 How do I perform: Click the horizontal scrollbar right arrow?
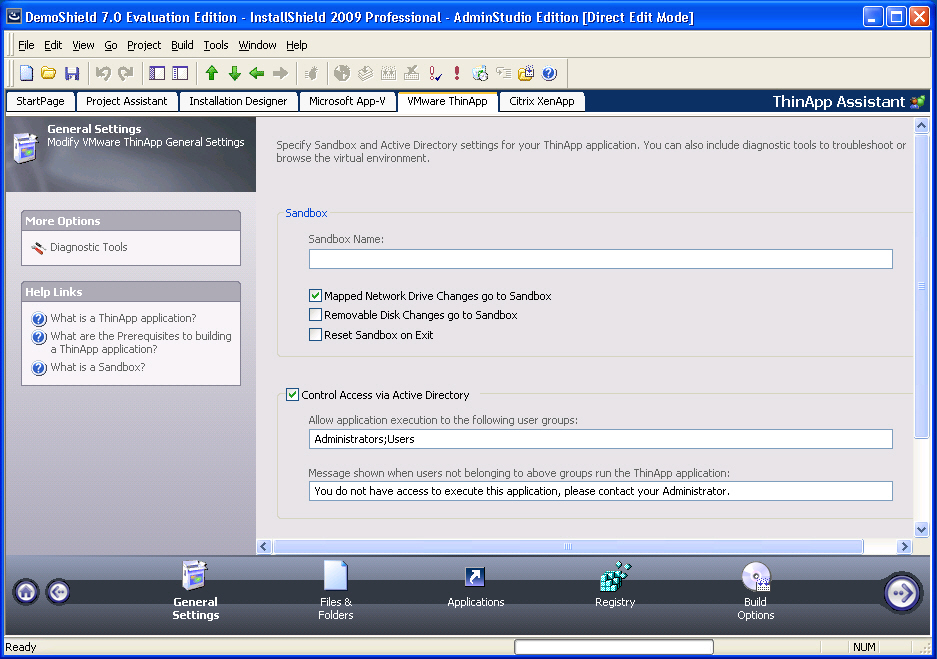(904, 547)
